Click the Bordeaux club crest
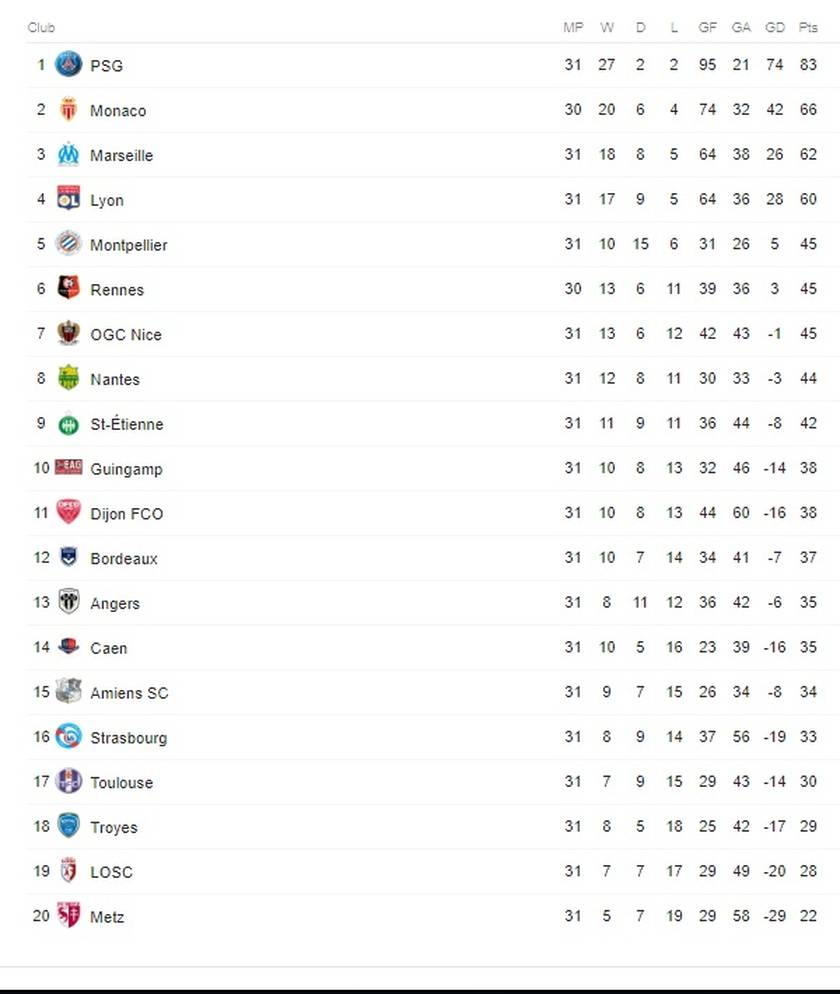Screen dimensions: 840x994 point(68,558)
